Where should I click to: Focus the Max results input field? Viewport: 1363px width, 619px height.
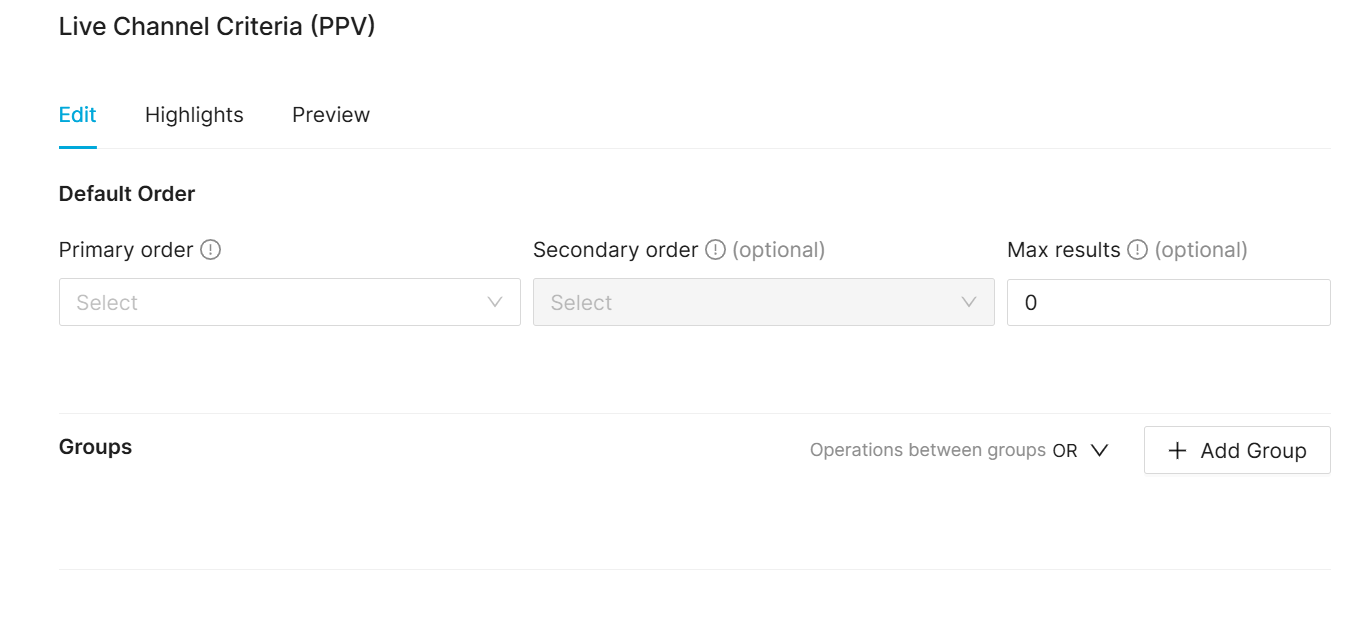click(x=1168, y=302)
